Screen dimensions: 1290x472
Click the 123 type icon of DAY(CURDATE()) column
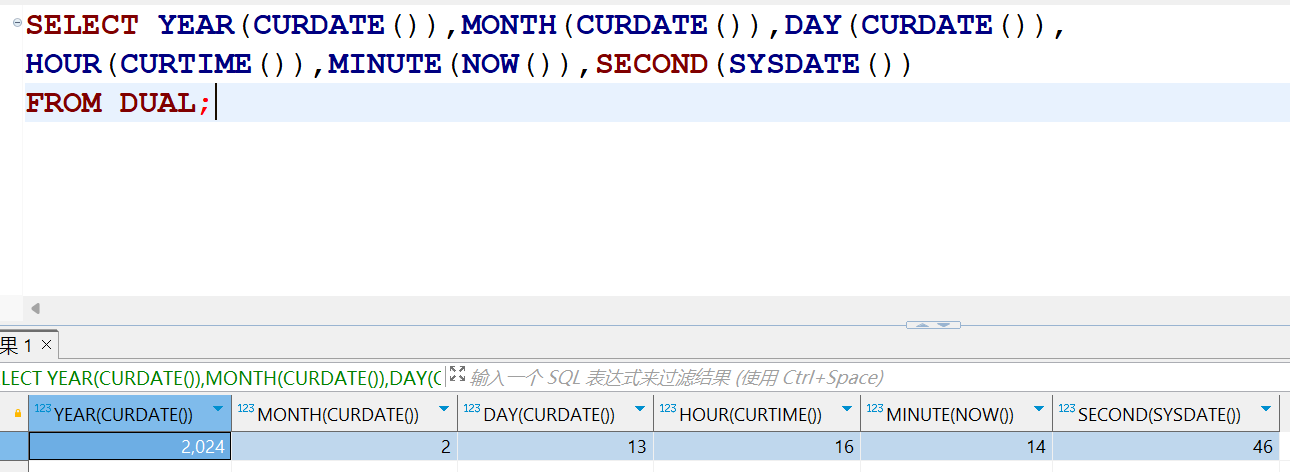(472, 409)
